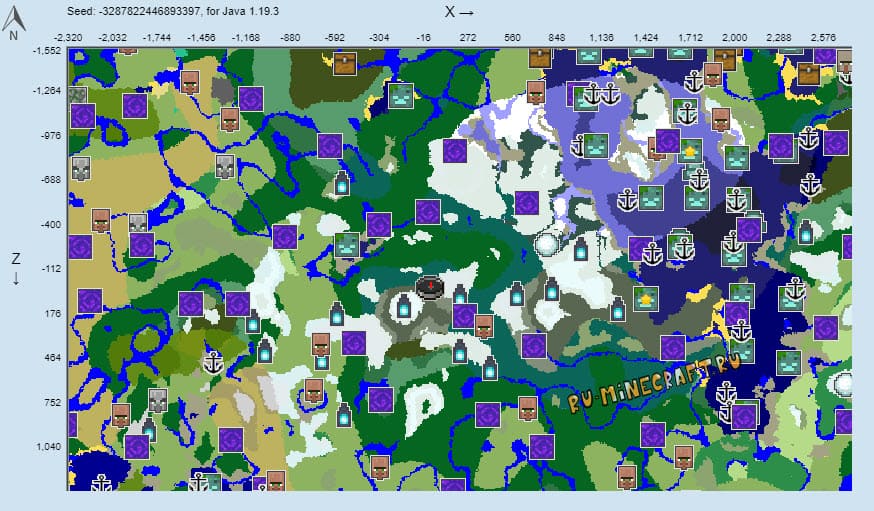The image size is (874, 511).
Task: Click the pillager outpost icon beside the -688 label
Action: pos(81,169)
